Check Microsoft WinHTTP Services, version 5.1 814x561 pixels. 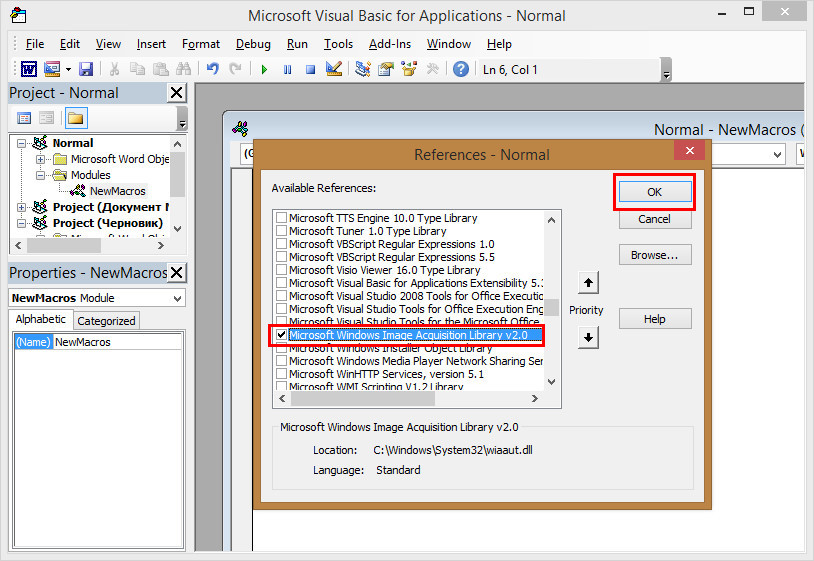point(281,374)
